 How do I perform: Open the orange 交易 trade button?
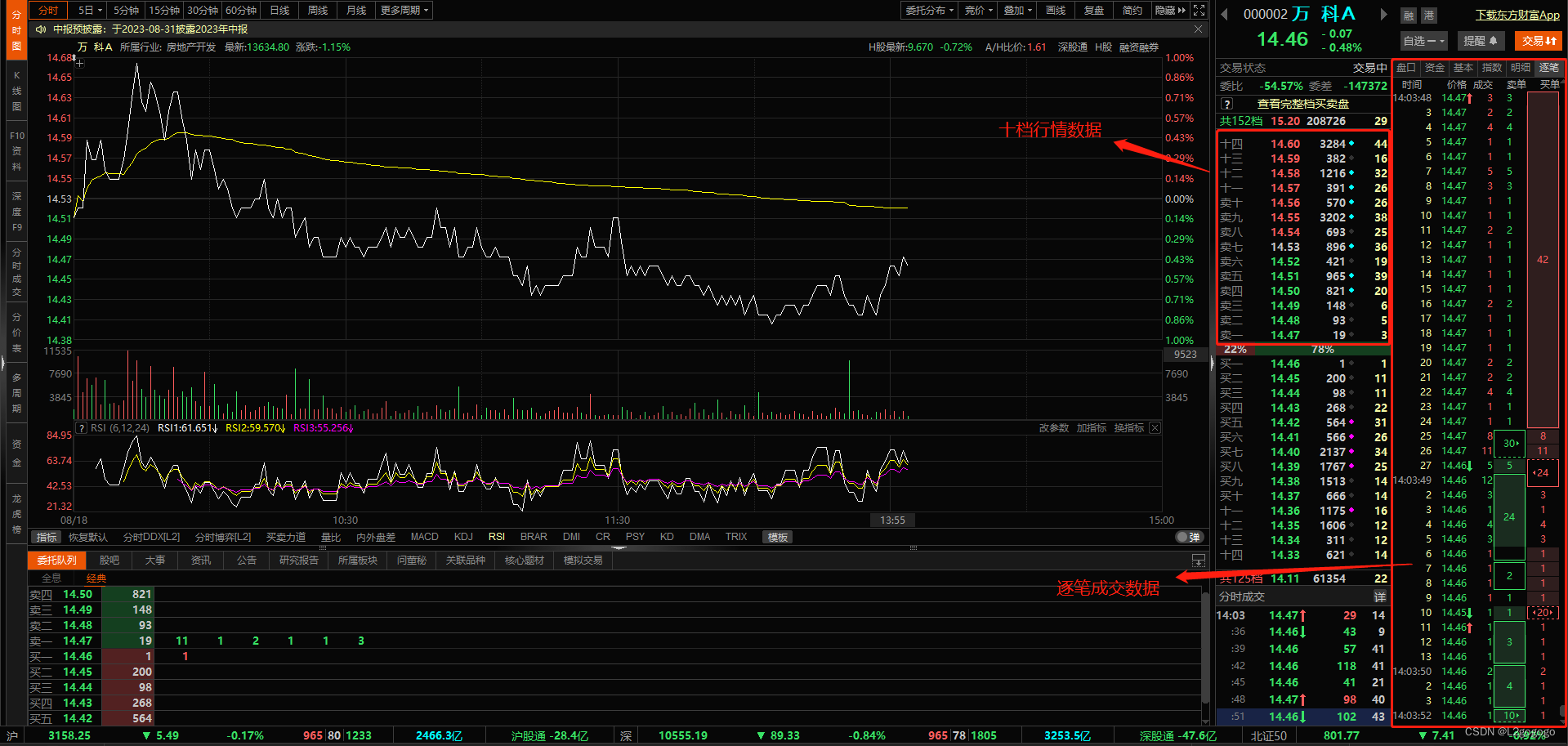click(x=1539, y=41)
